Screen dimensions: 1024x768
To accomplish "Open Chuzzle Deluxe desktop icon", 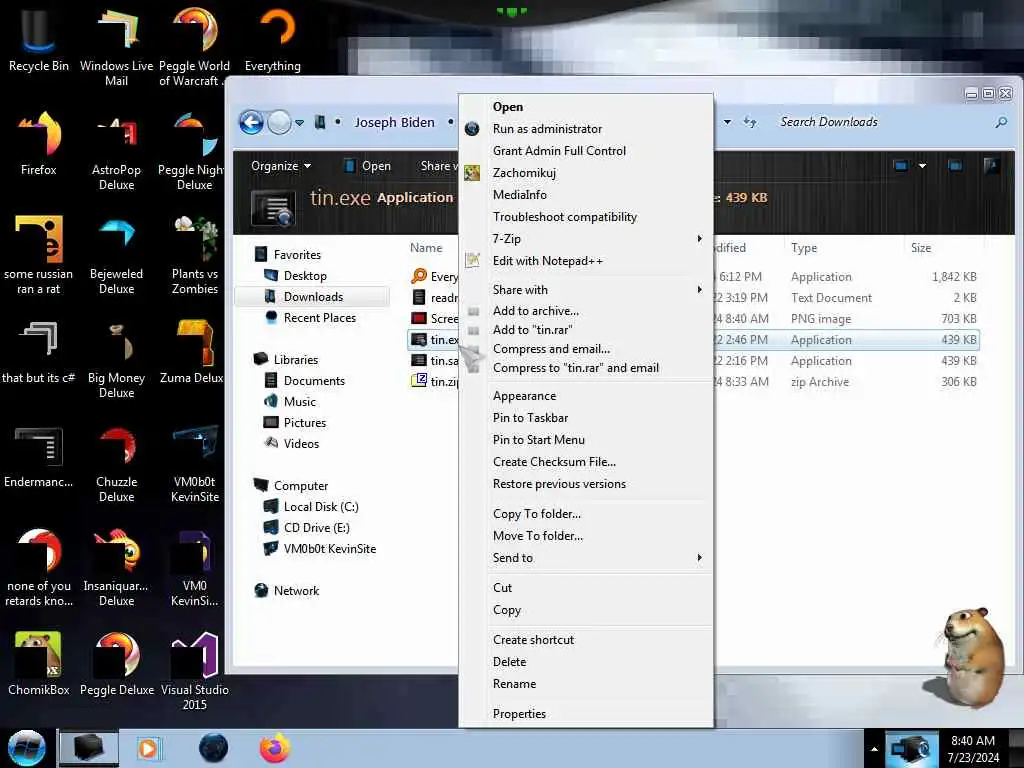I will pyautogui.click(x=116, y=464).
